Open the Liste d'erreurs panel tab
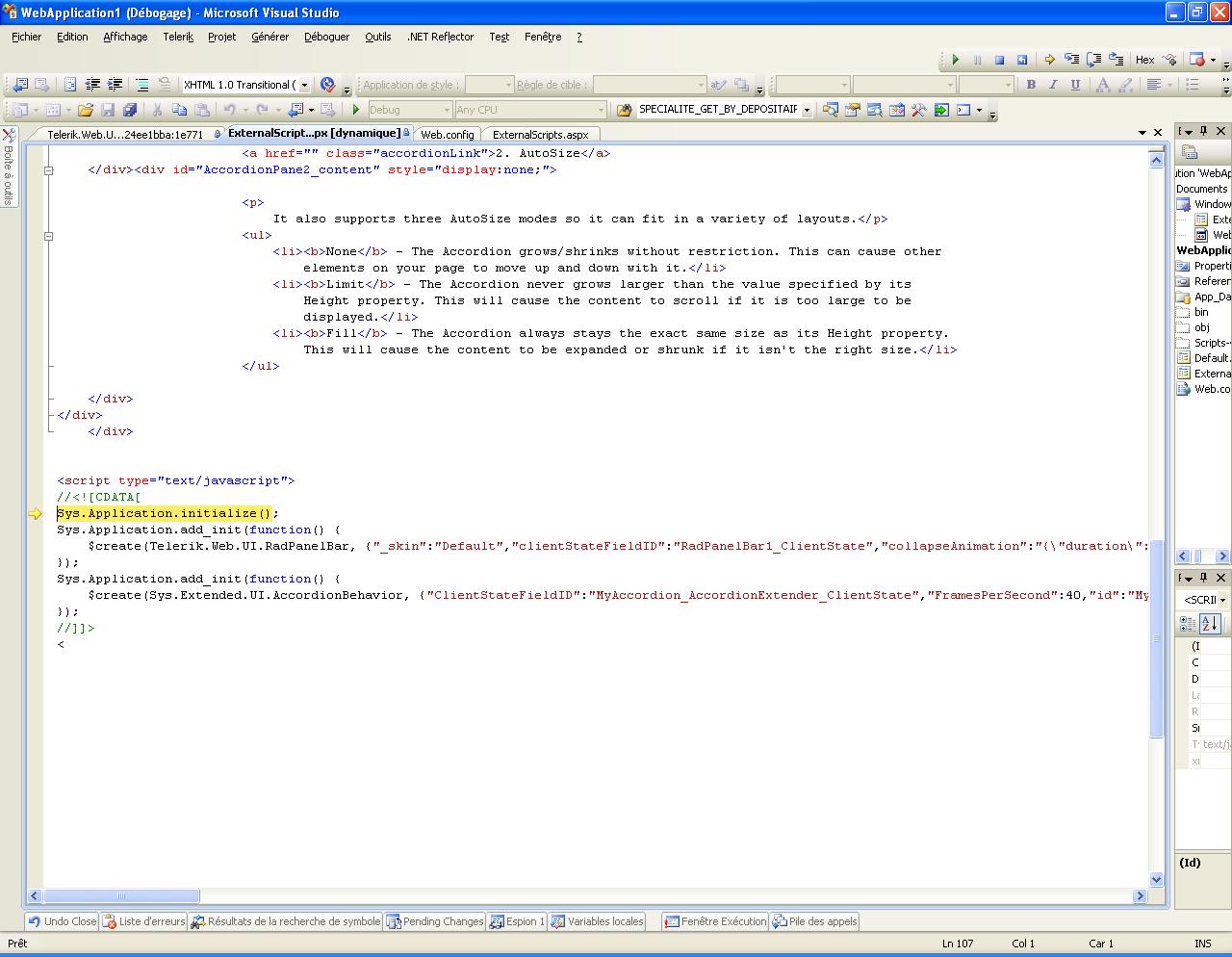This screenshot has width=1232, height=957. tap(144, 921)
